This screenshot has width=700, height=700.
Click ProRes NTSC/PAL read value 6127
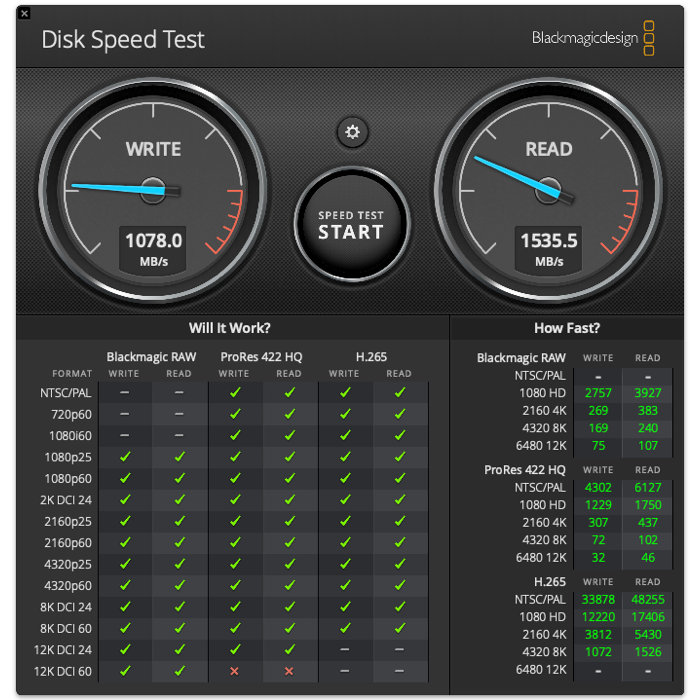coord(648,488)
